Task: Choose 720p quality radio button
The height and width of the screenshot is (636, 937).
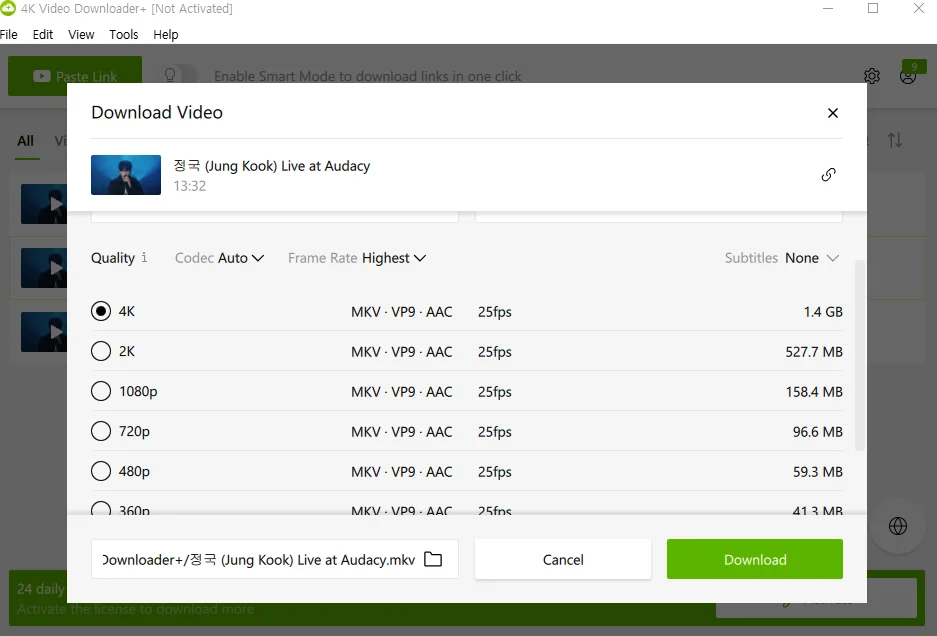Action: point(101,431)
